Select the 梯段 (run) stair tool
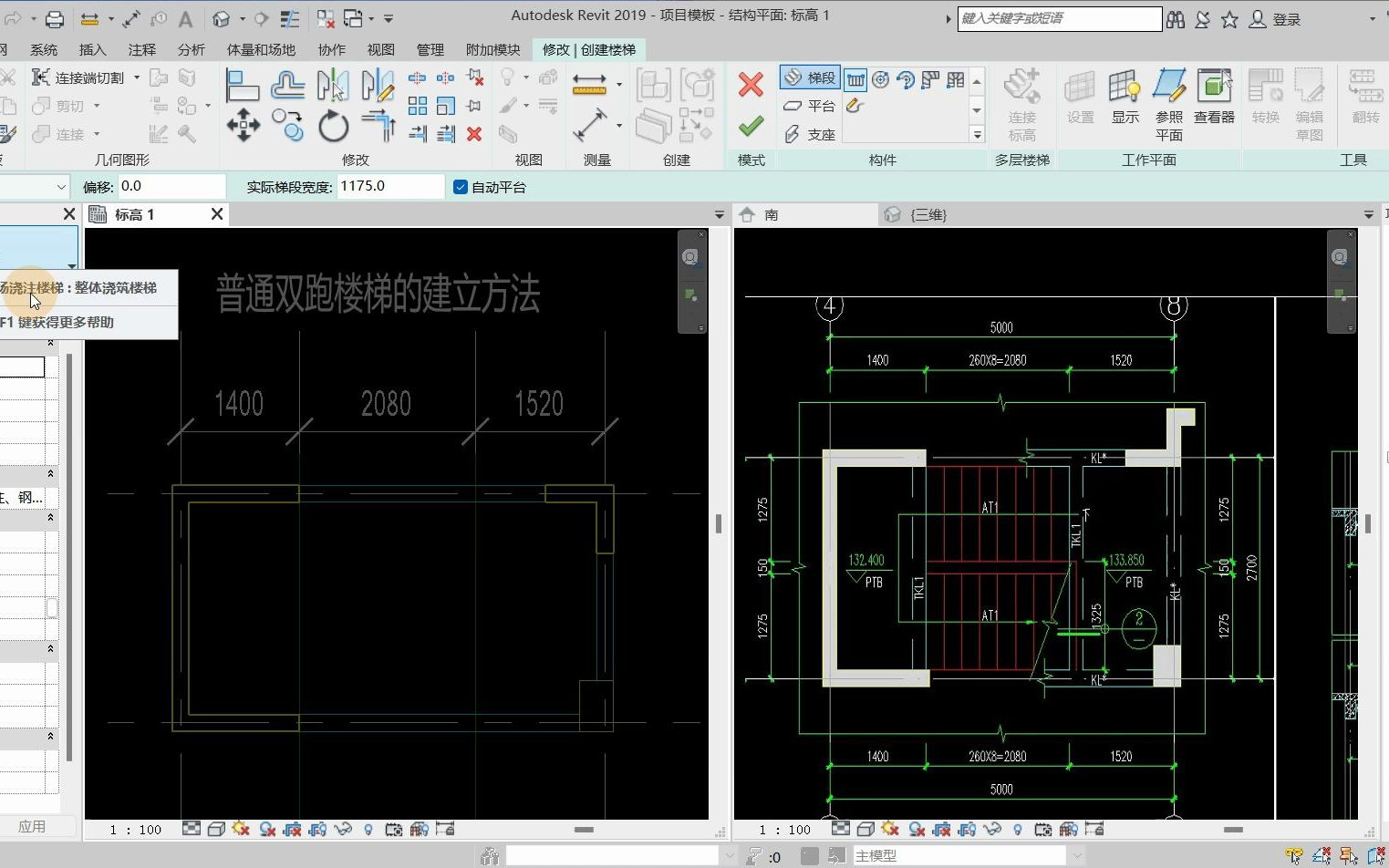Viewport: 1389px width, 868px height. [810, 77]
